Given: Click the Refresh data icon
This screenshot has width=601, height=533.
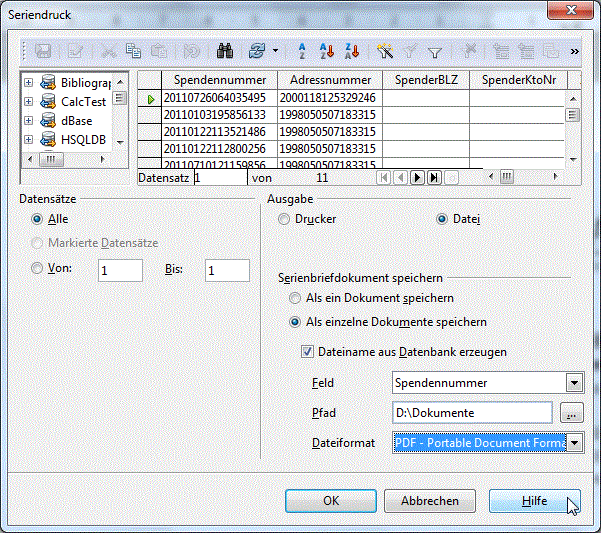Looking at the screenshot, I should pos(256,51).
